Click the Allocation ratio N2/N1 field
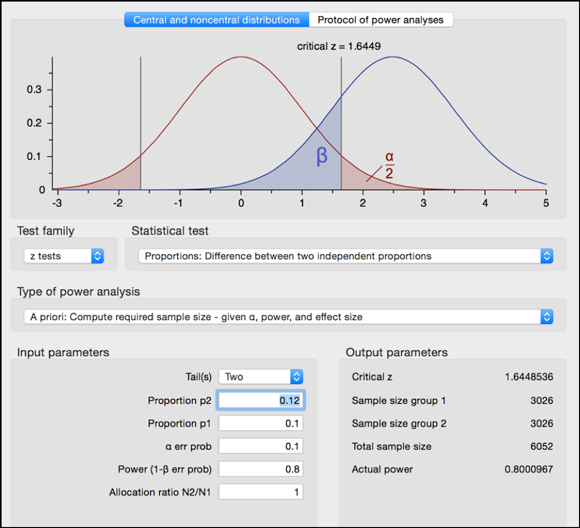Image resolution: width=580 pixels, height=528 pixels. pos(261,492)
